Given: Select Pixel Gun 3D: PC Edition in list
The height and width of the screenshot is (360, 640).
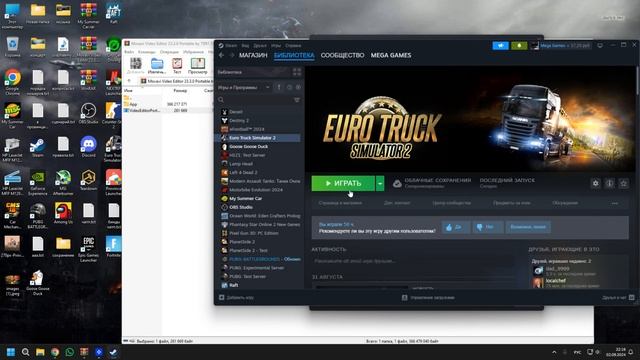Looking at the screenshot, I should pyautogui.click(x=253, y=233).
